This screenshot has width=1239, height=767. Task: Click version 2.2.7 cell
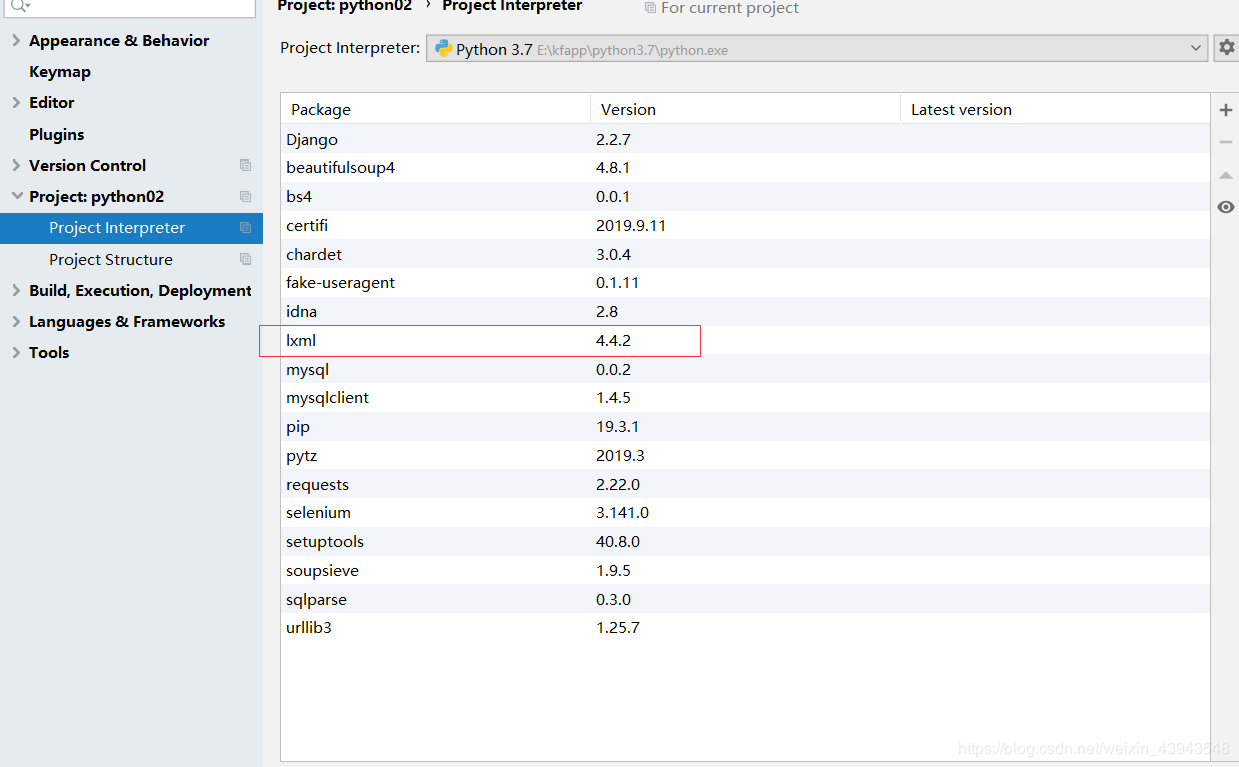(x=613, y=139)
